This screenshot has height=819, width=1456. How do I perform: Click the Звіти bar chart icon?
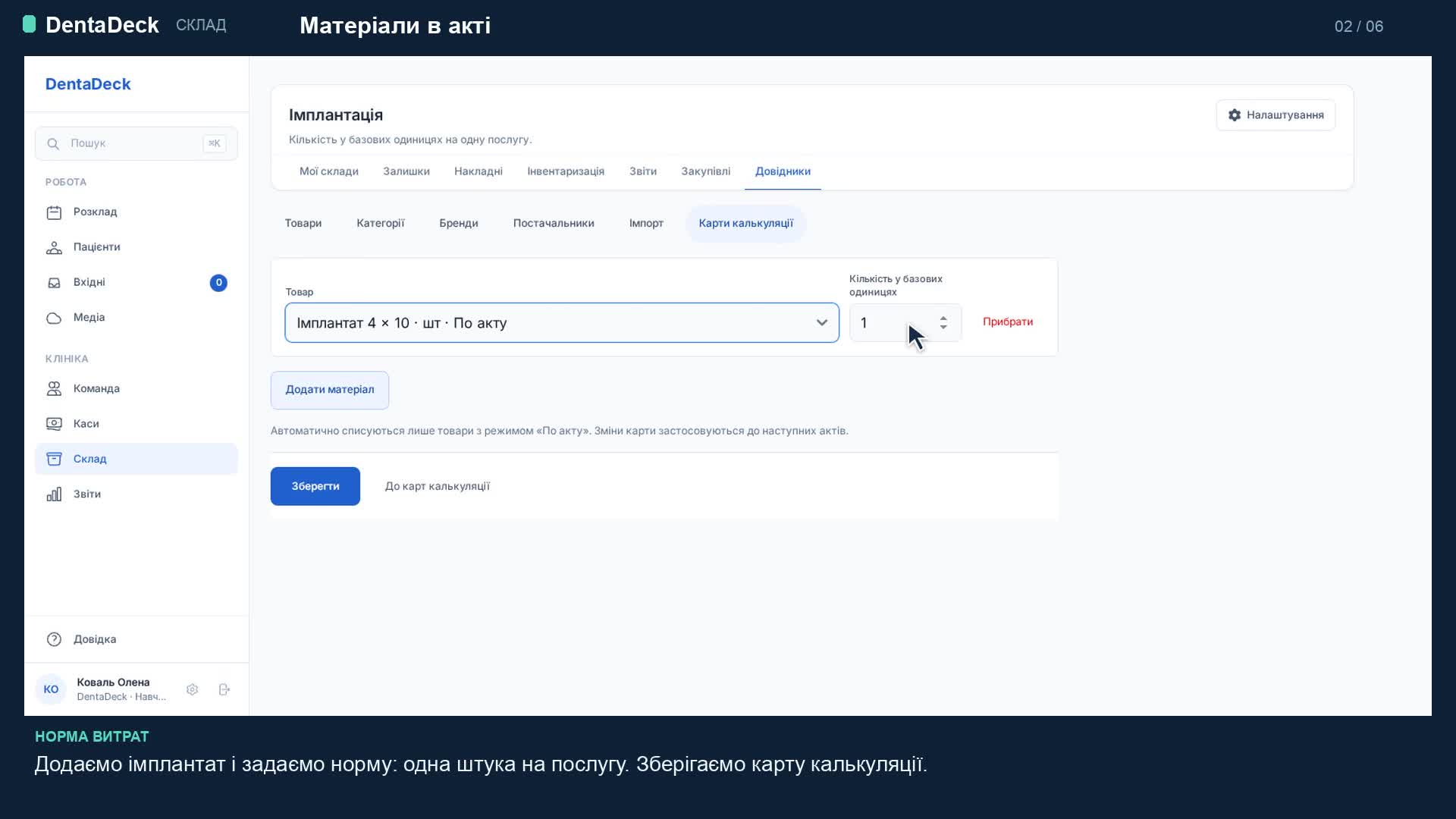tap(54, 494)
